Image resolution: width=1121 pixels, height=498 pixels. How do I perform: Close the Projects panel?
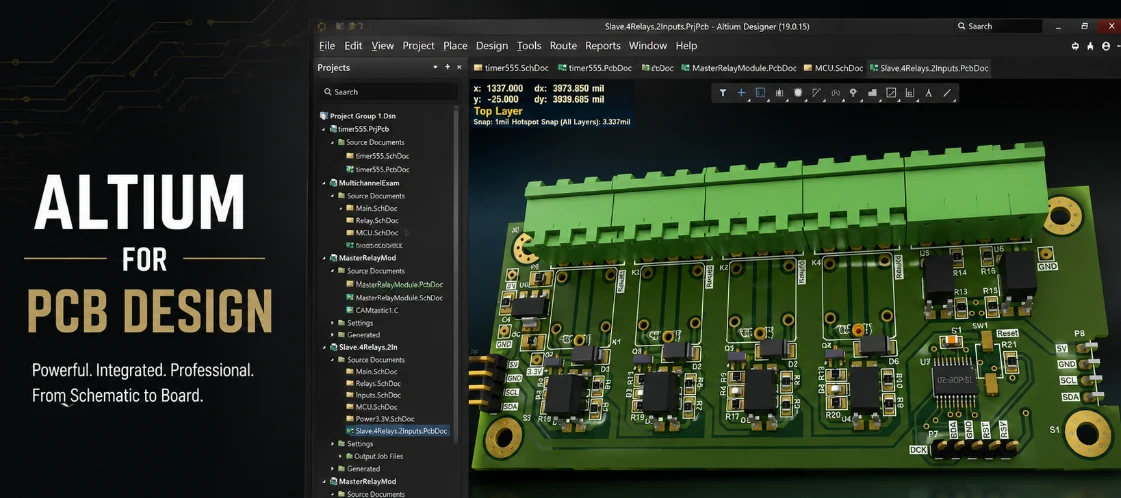[x=459, y=67]
